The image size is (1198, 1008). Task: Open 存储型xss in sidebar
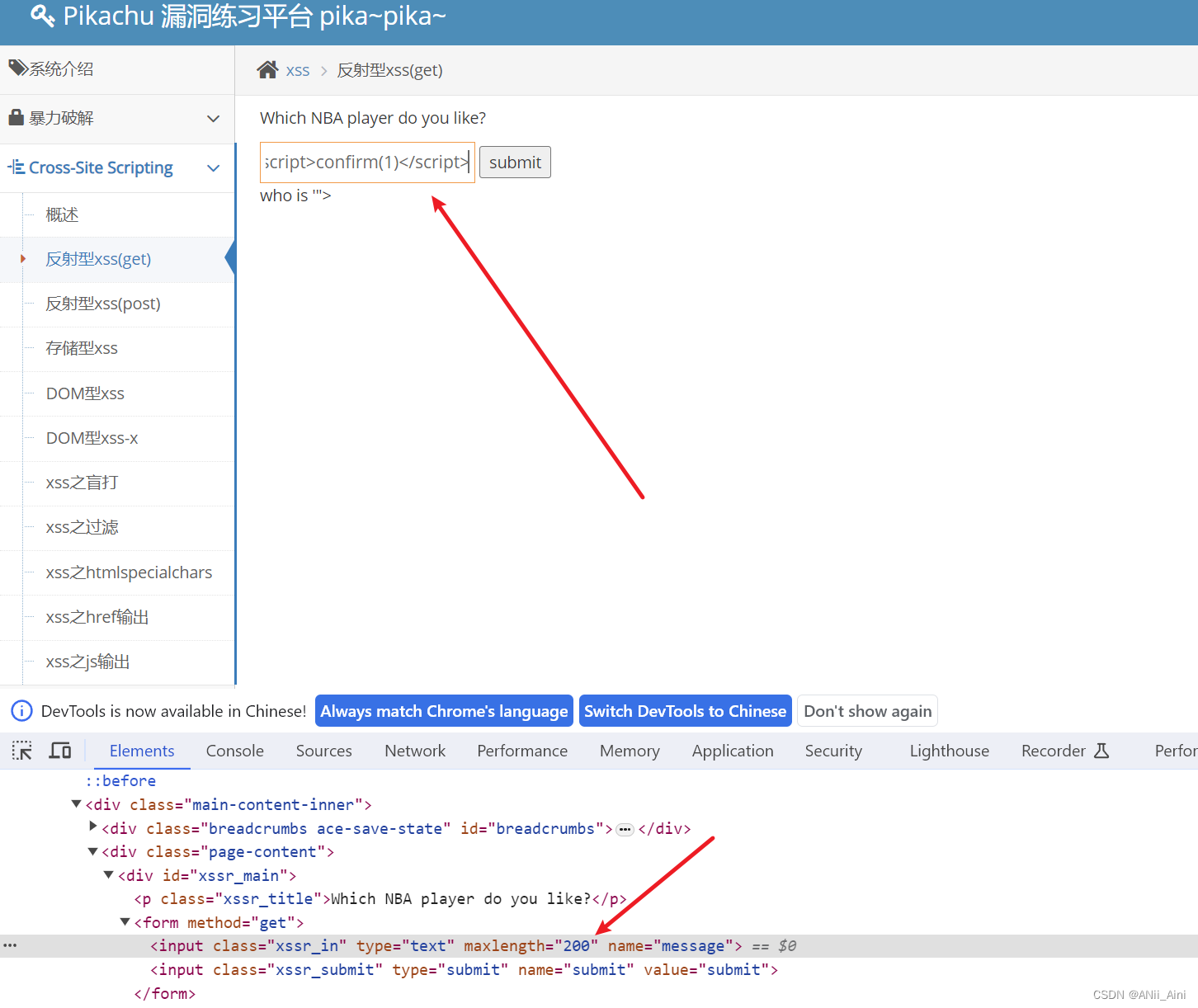coord(117,348)
